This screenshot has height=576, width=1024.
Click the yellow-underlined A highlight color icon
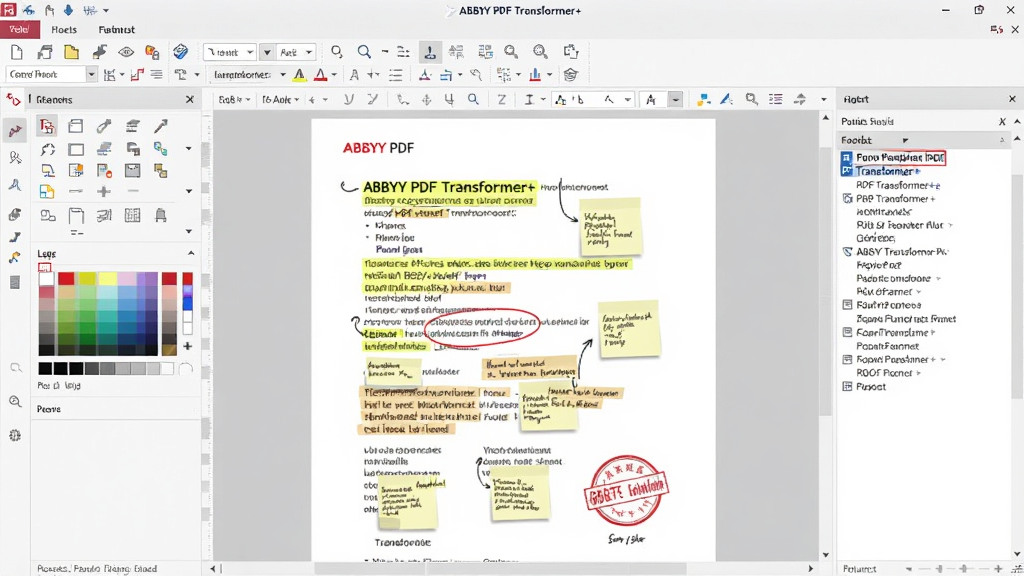299,75
